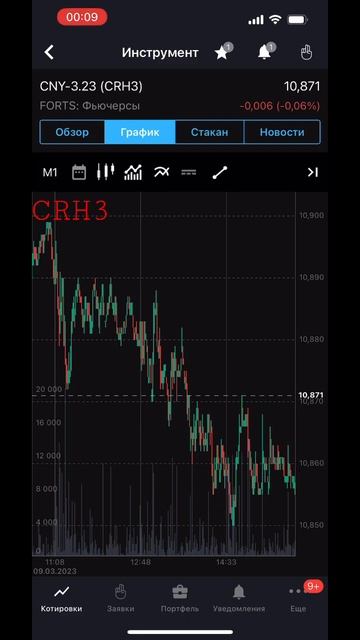Tap the FORTS: Фьючерсы label

click(90, 106)
